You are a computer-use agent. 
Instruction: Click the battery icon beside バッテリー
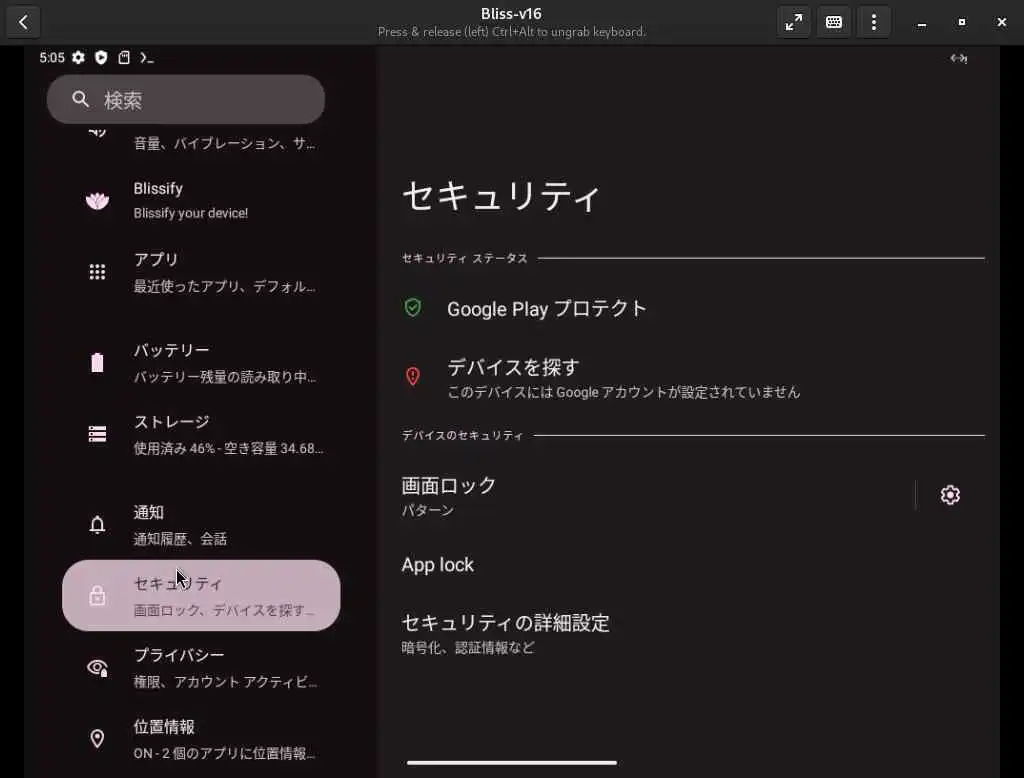[97, 363]
